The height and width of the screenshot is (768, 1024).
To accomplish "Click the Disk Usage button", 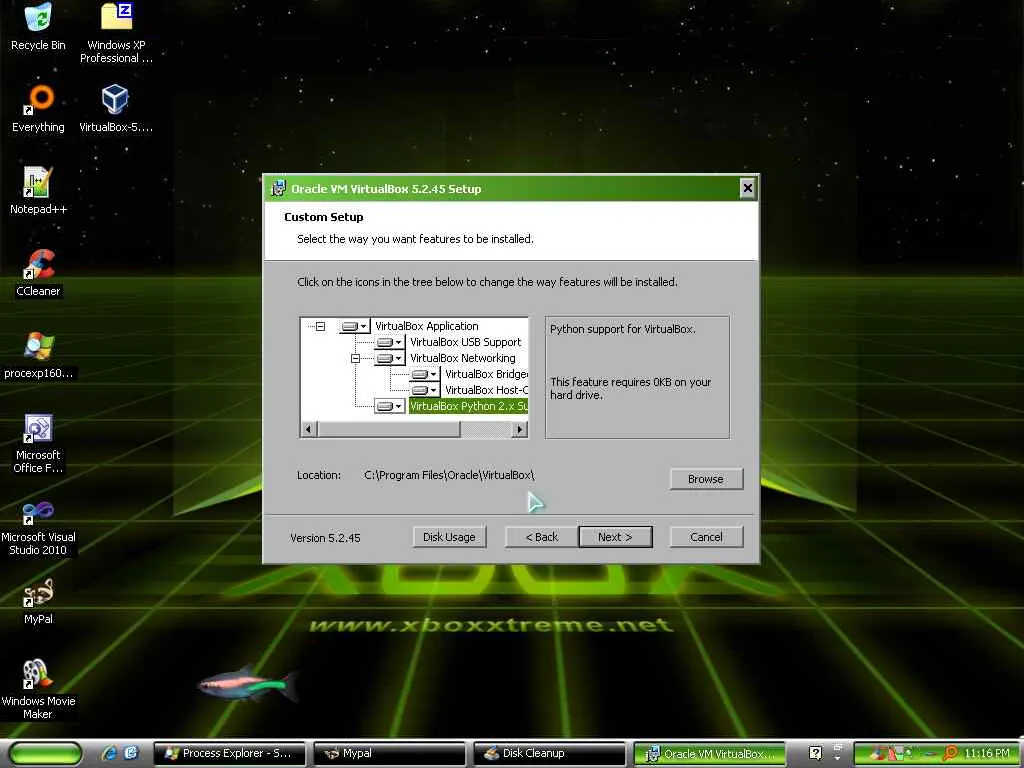I will click(x=449, y=537).
